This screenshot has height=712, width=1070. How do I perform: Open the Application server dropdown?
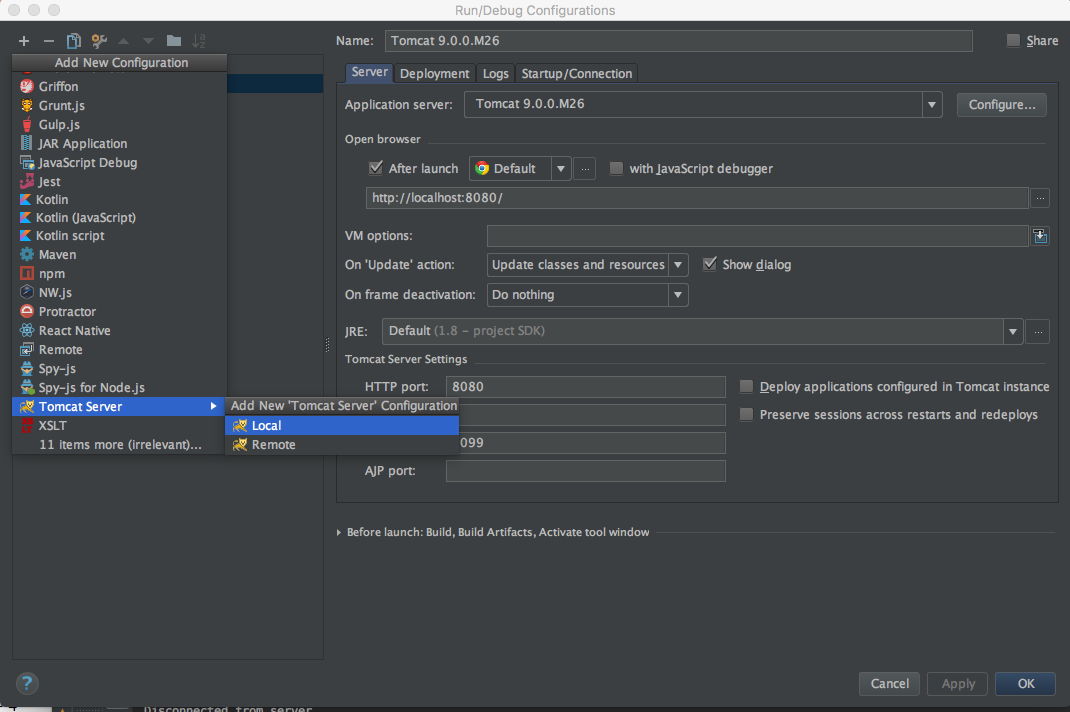(x=931, y=105)
